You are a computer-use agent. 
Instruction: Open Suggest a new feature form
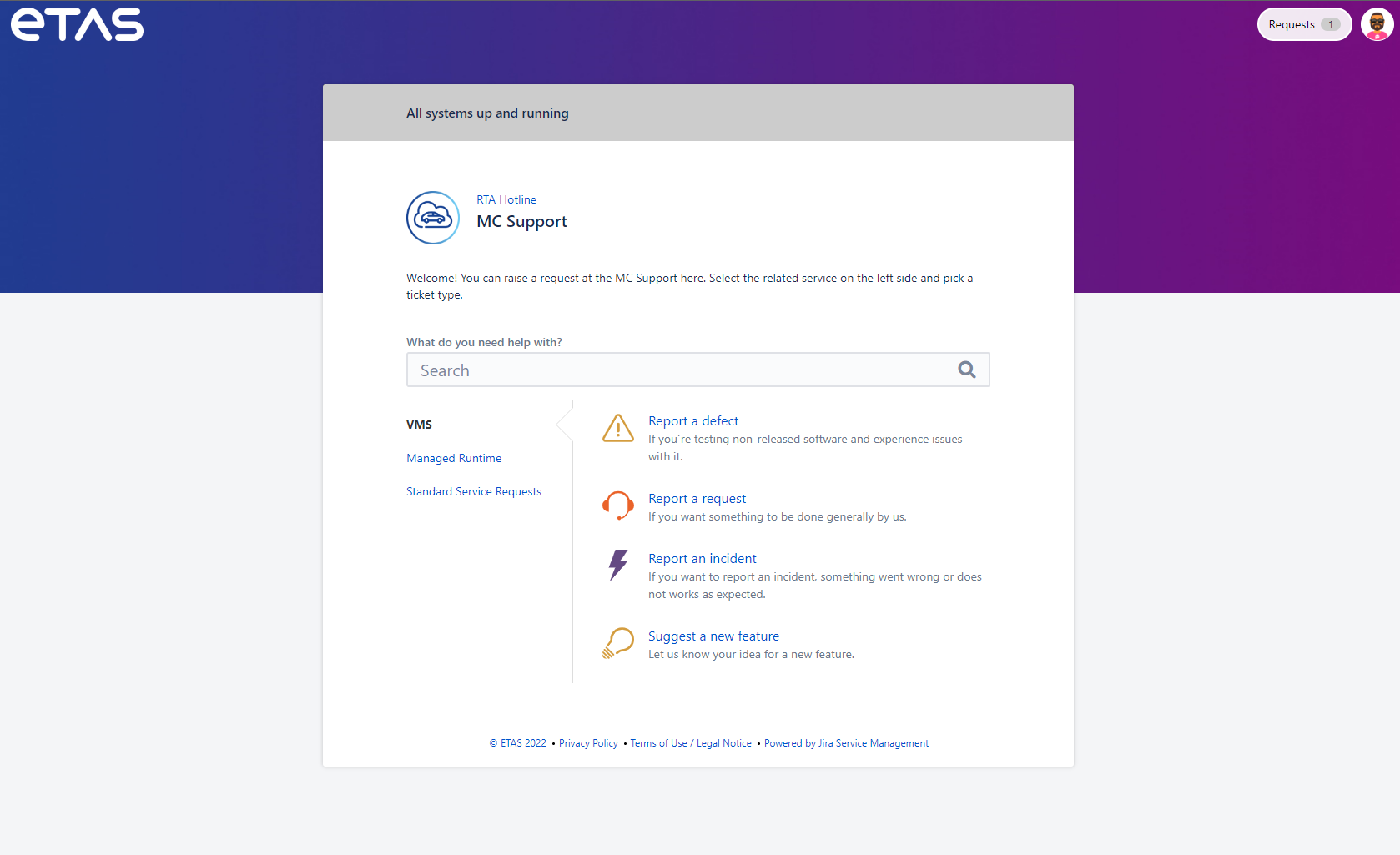pyautogui.click(x=713, y=636)
